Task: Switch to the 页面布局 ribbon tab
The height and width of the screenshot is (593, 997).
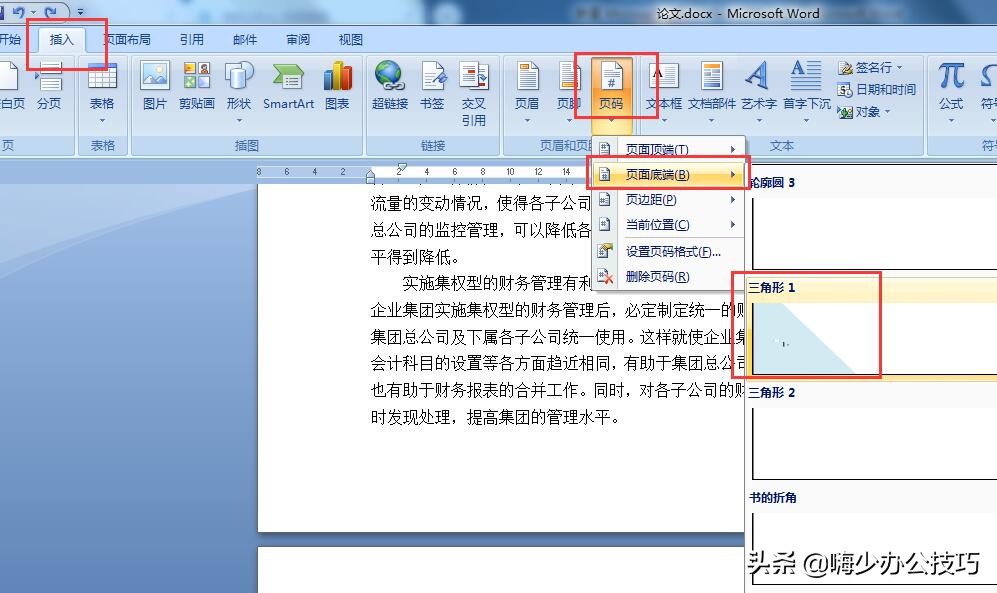Action: pos(128,39)
